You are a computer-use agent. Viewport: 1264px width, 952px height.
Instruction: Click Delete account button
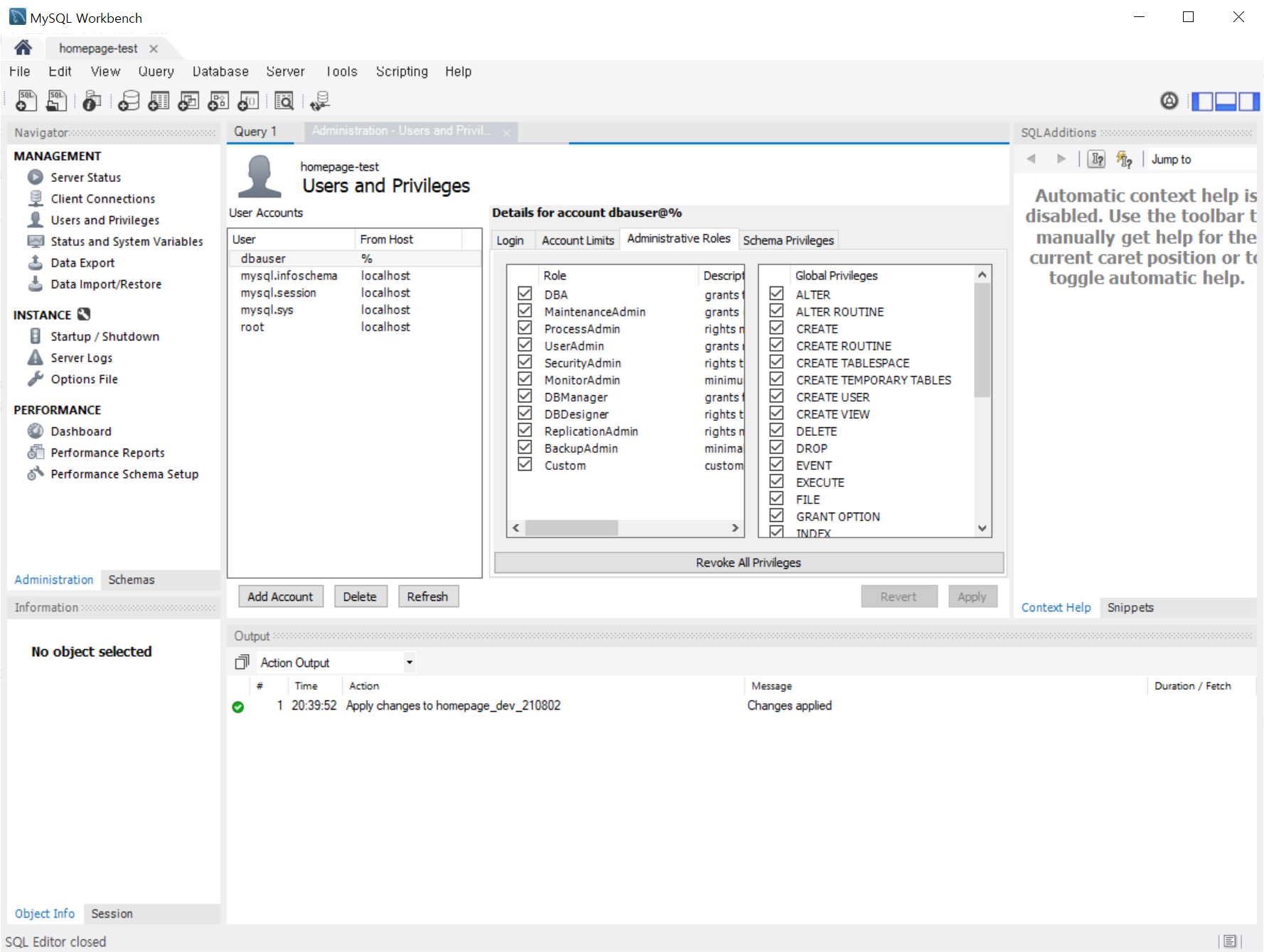(360, 597)
